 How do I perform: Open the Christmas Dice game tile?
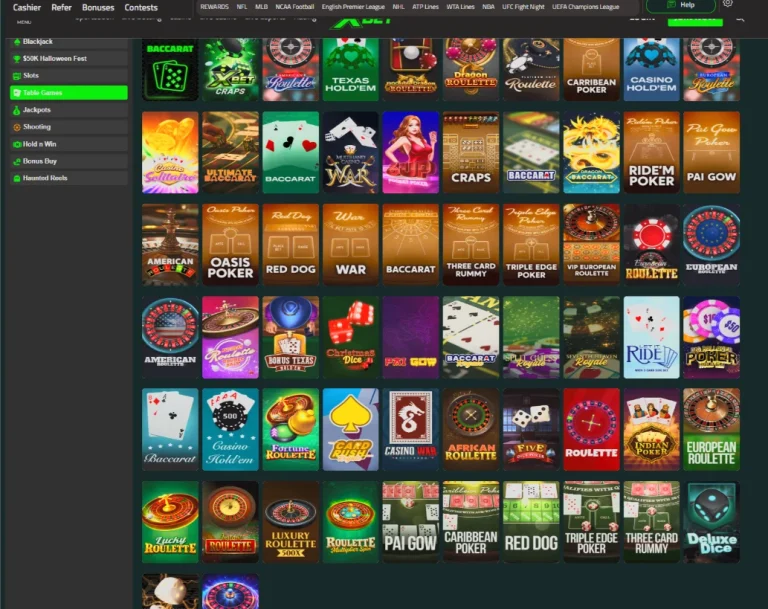tap(351, 337)
